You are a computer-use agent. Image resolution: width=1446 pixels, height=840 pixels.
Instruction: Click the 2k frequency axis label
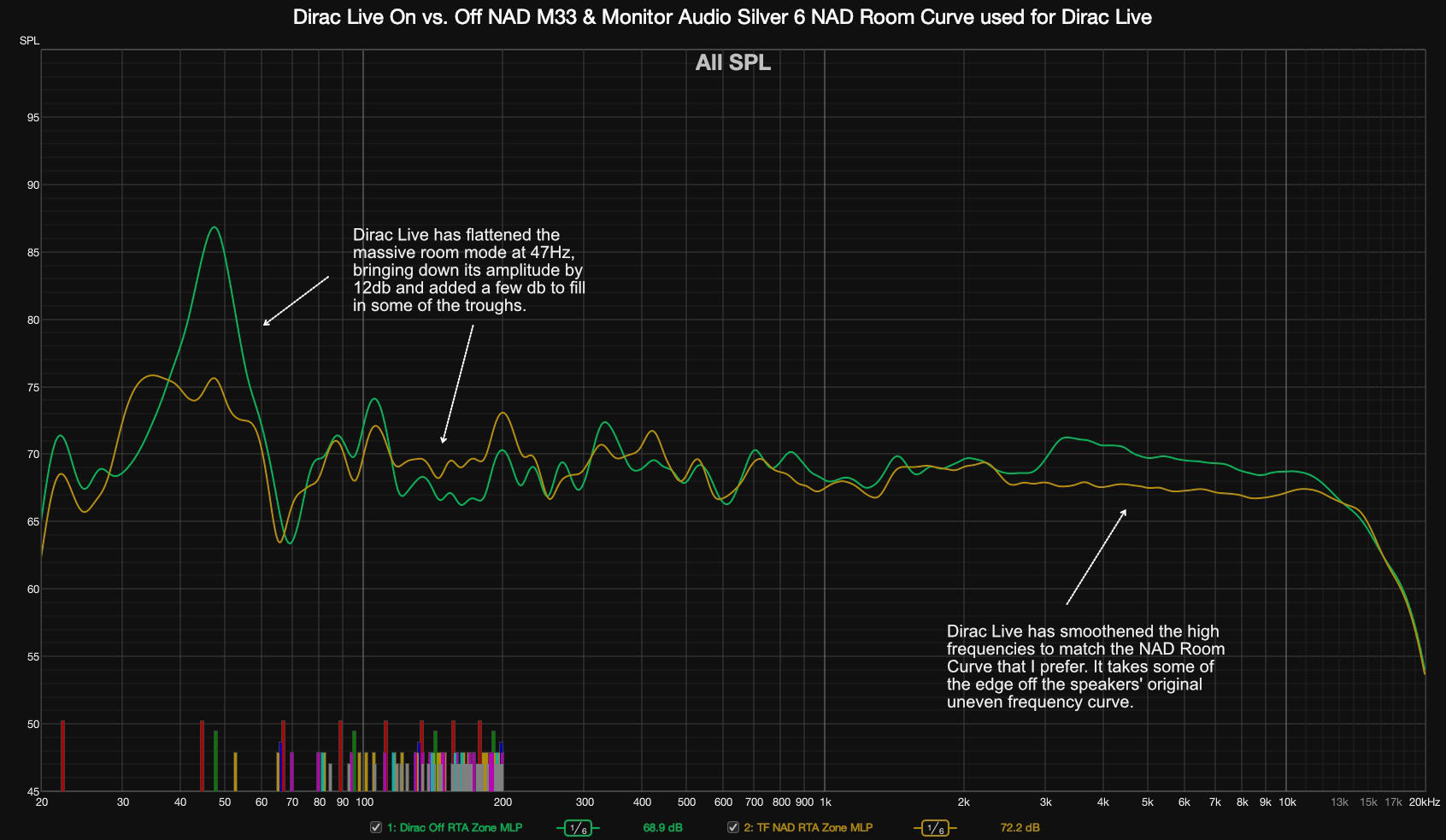coord(964,802)
